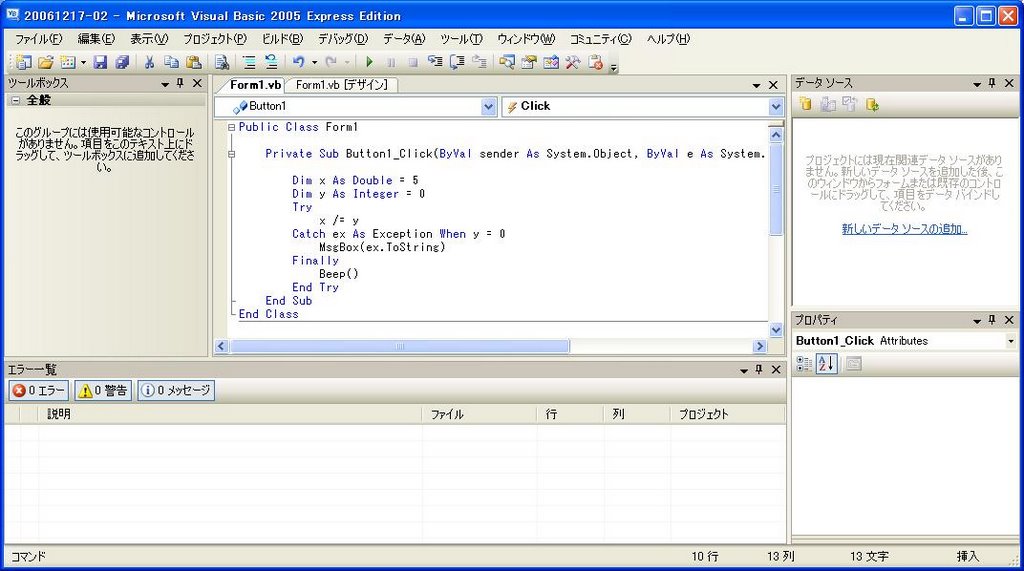The height and width of the screenshot is (571, 1024).
Task: Toggle the 0 エラー errors filter
Action: [x=39, y=390]
